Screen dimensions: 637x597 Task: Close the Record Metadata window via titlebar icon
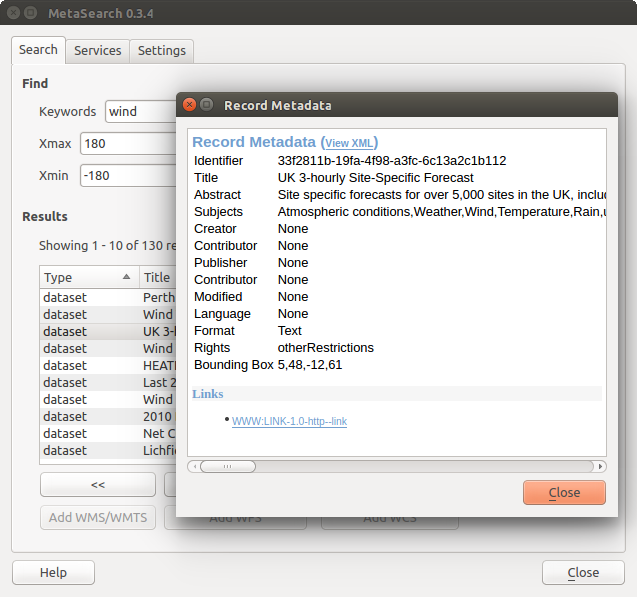pos(190,105)
